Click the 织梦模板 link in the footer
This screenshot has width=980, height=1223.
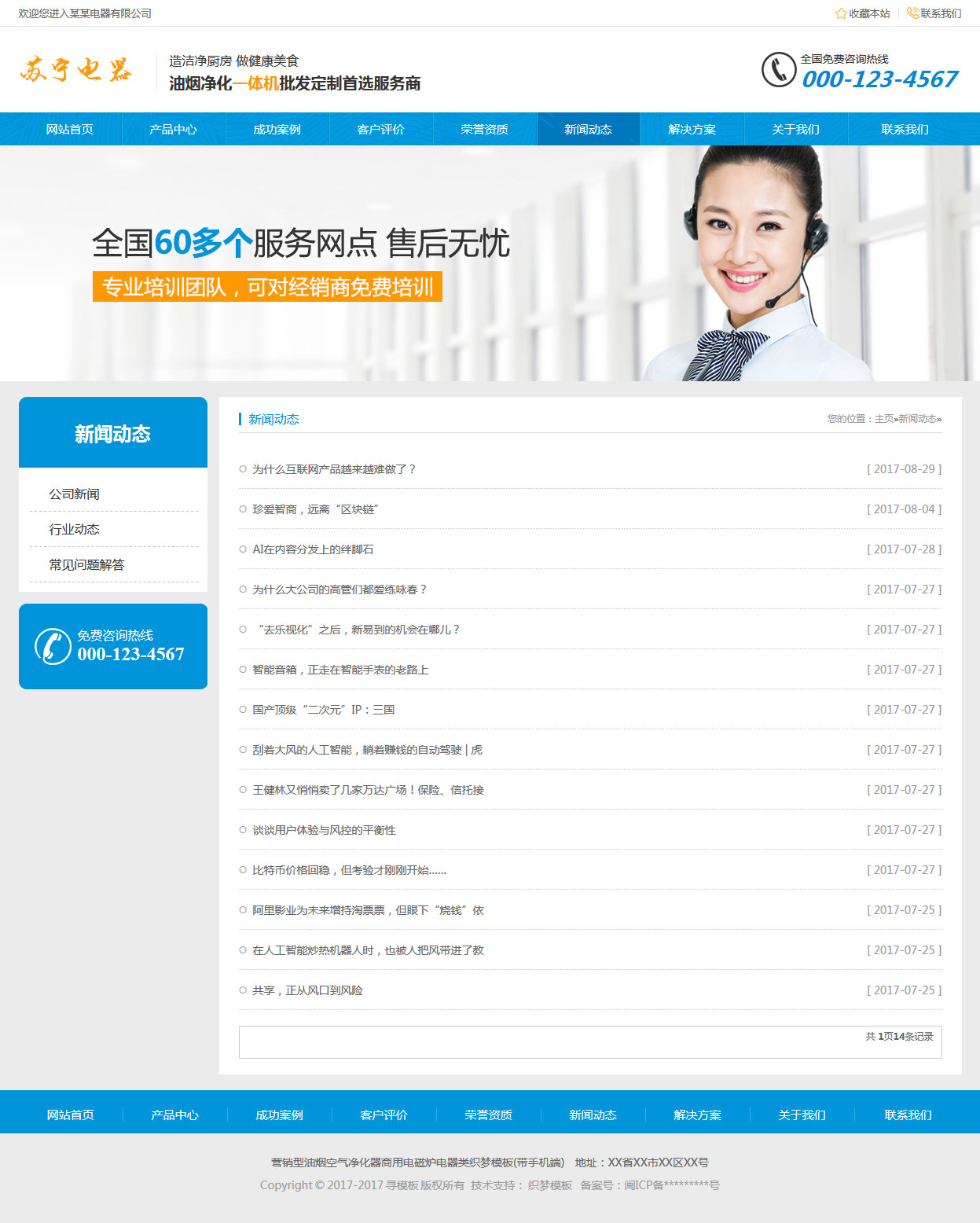(x=549, y=1185)
